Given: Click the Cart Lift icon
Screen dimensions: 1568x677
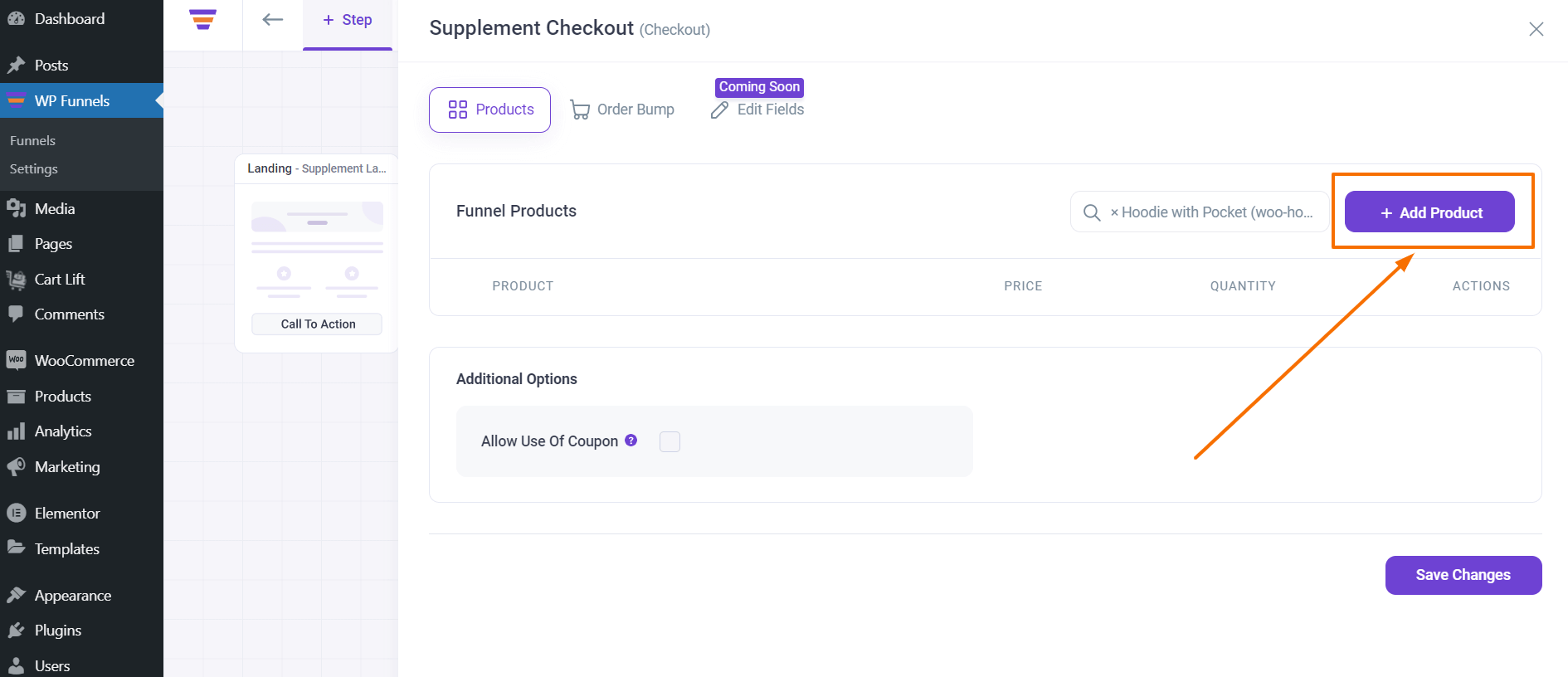Looking at the screenshot, I should [x=16, y=279].
